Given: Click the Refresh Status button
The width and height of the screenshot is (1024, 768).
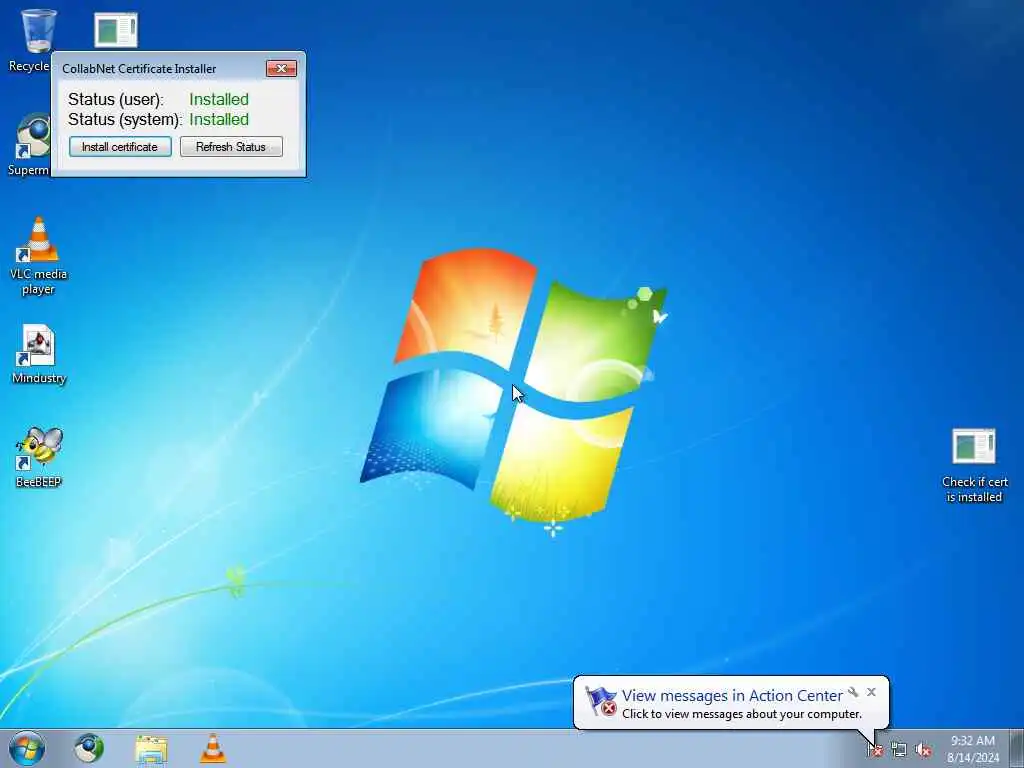Looking at the screenshot, I should [231, 147].
